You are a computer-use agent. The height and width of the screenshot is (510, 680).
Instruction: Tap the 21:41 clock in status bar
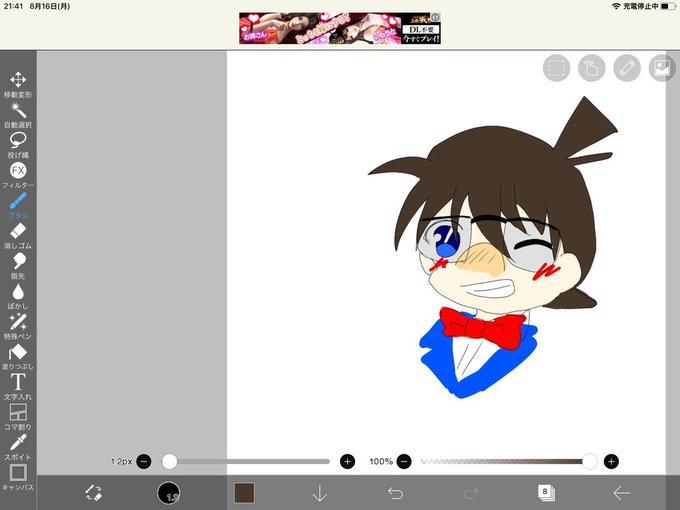click(13, 6)
